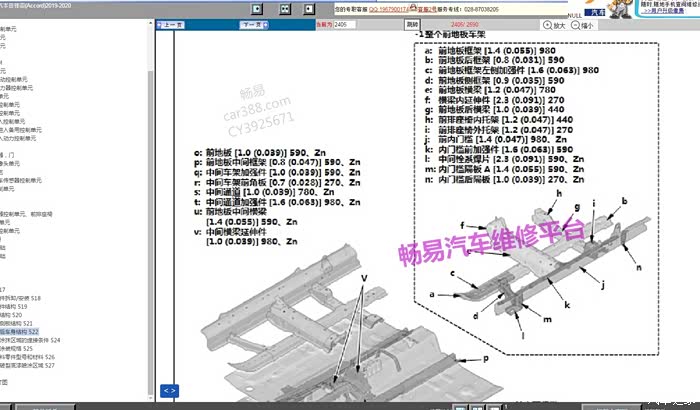Screen dimensions: 700x410
Task: Select the tree item ending in S18
Action: click(x=20, y=298)
